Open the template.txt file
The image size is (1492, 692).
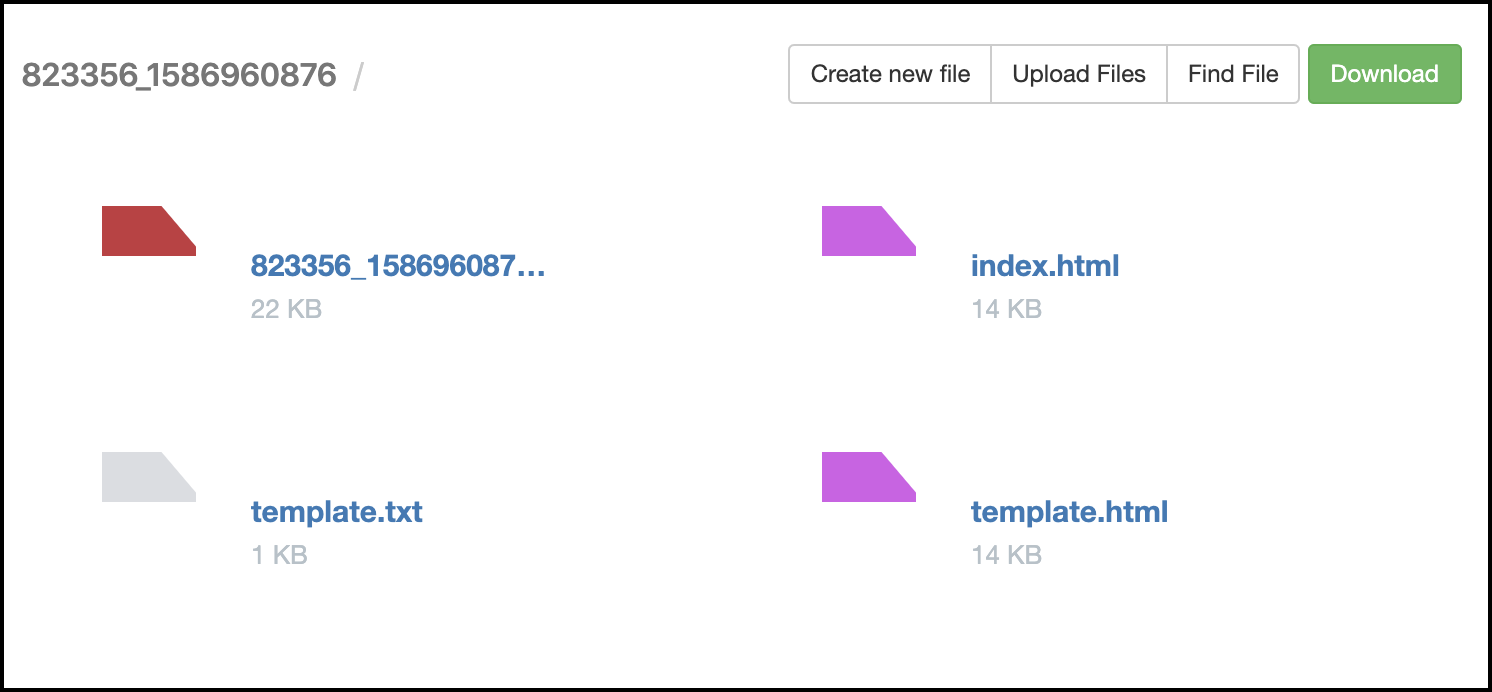point(337,512)
